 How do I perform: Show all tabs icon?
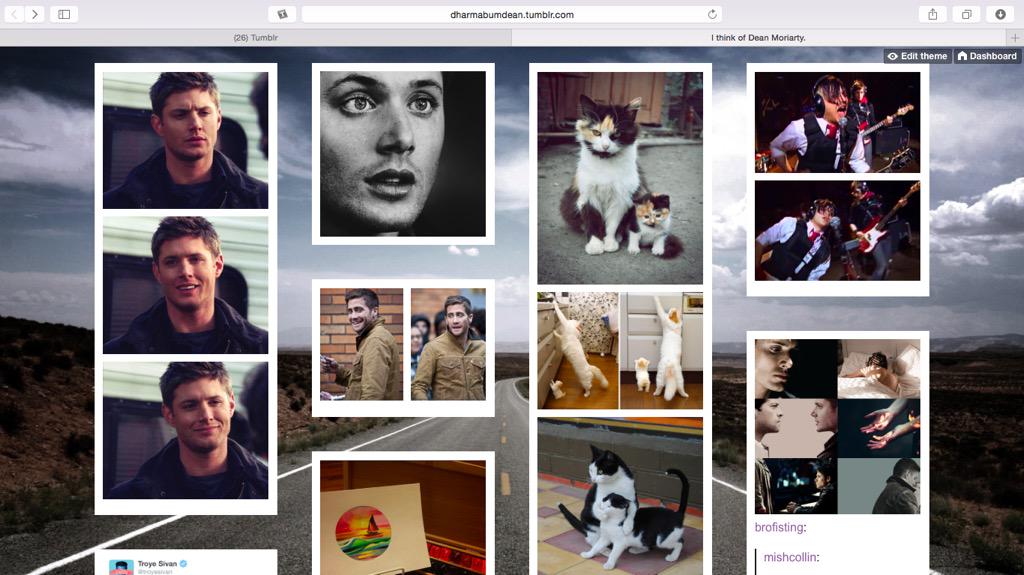967,14
